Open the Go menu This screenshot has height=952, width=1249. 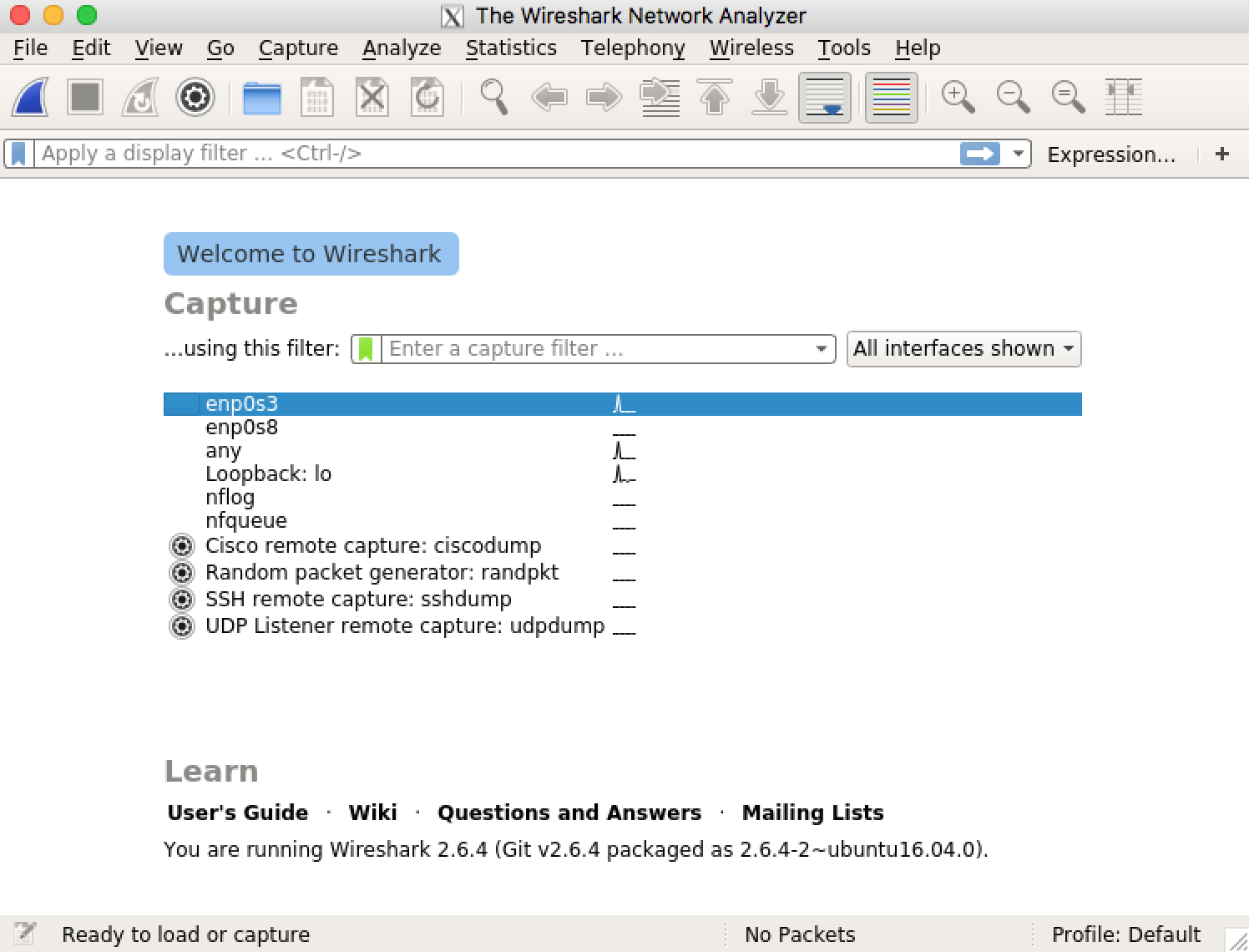click(220, 48)
